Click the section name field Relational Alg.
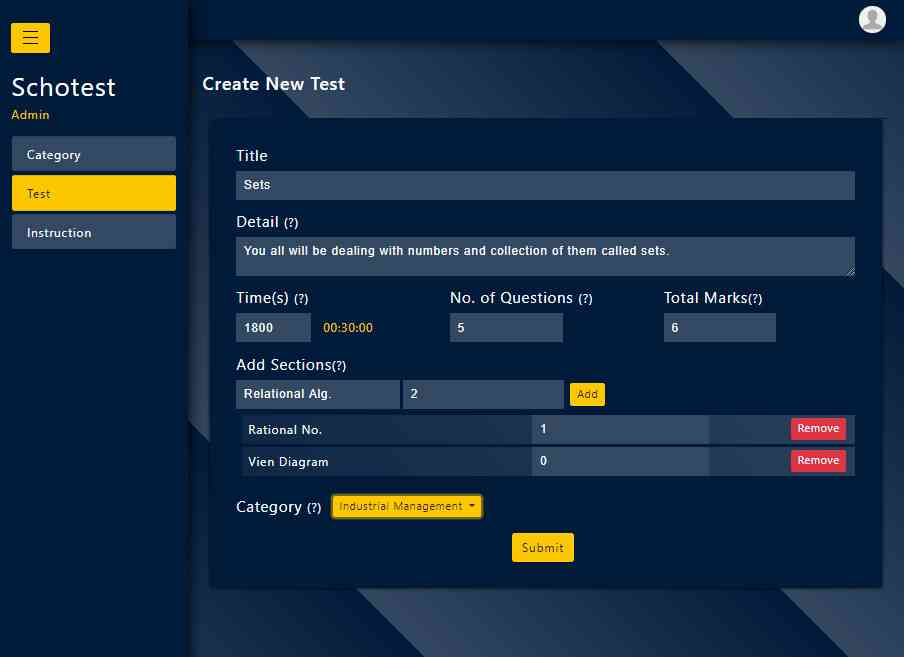 317,394
